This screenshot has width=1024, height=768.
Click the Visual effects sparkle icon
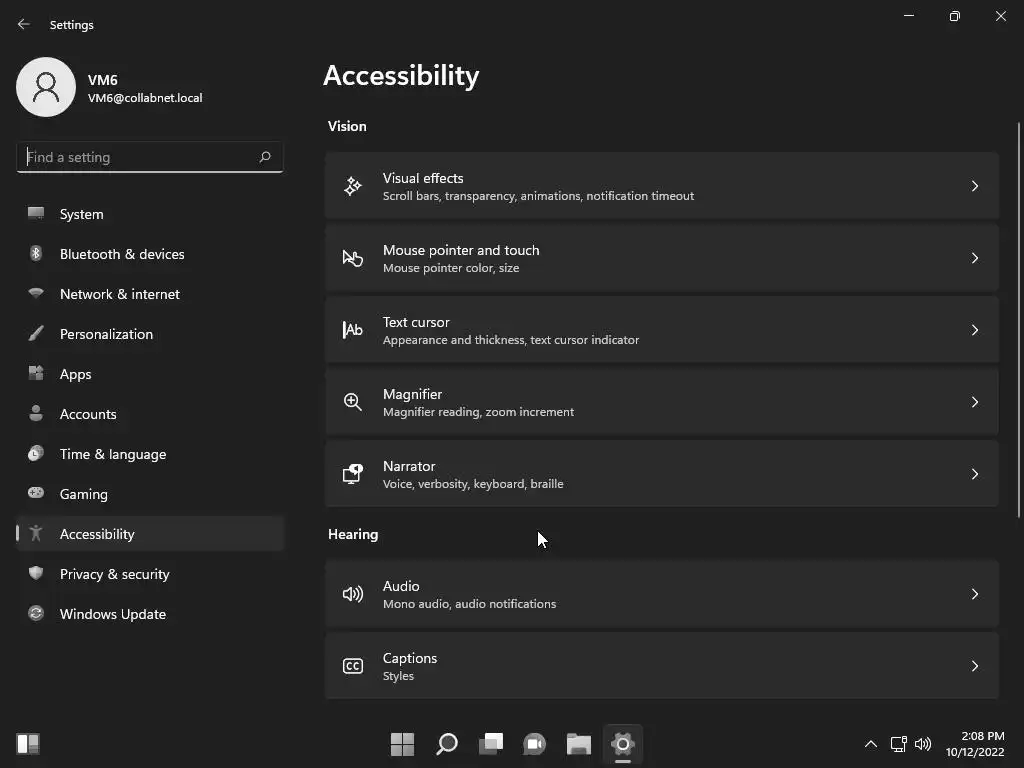(353, 186)
